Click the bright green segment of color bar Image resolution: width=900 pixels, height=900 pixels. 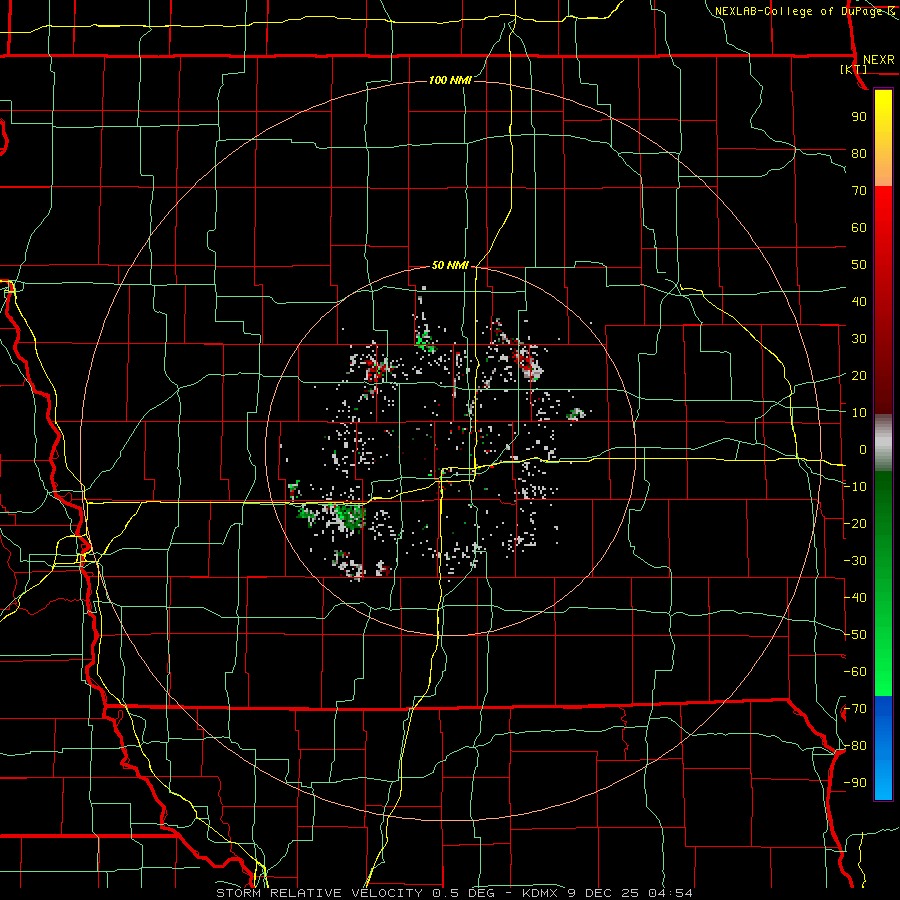click(x=883, y=660)
